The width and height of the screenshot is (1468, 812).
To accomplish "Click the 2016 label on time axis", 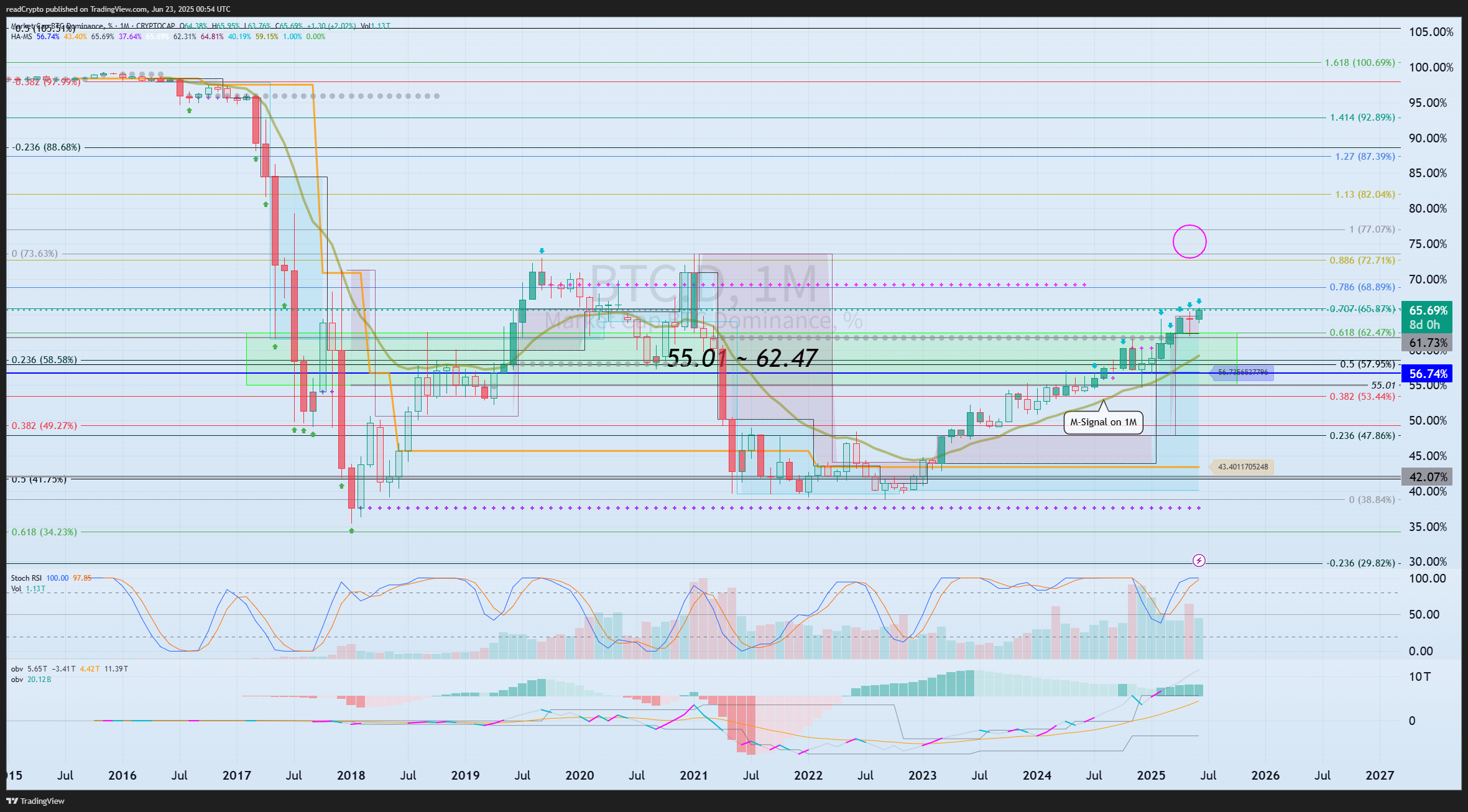I will (122, 775).
